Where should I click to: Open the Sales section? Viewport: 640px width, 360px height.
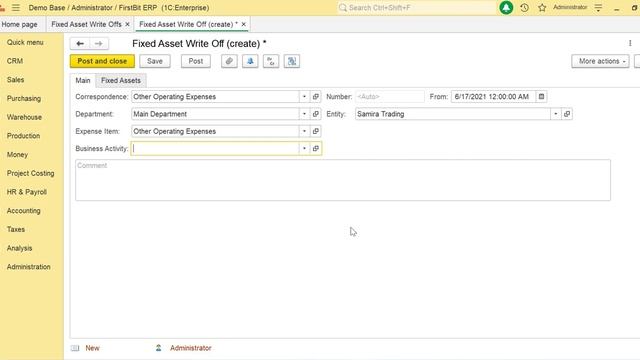click(16, 80)
